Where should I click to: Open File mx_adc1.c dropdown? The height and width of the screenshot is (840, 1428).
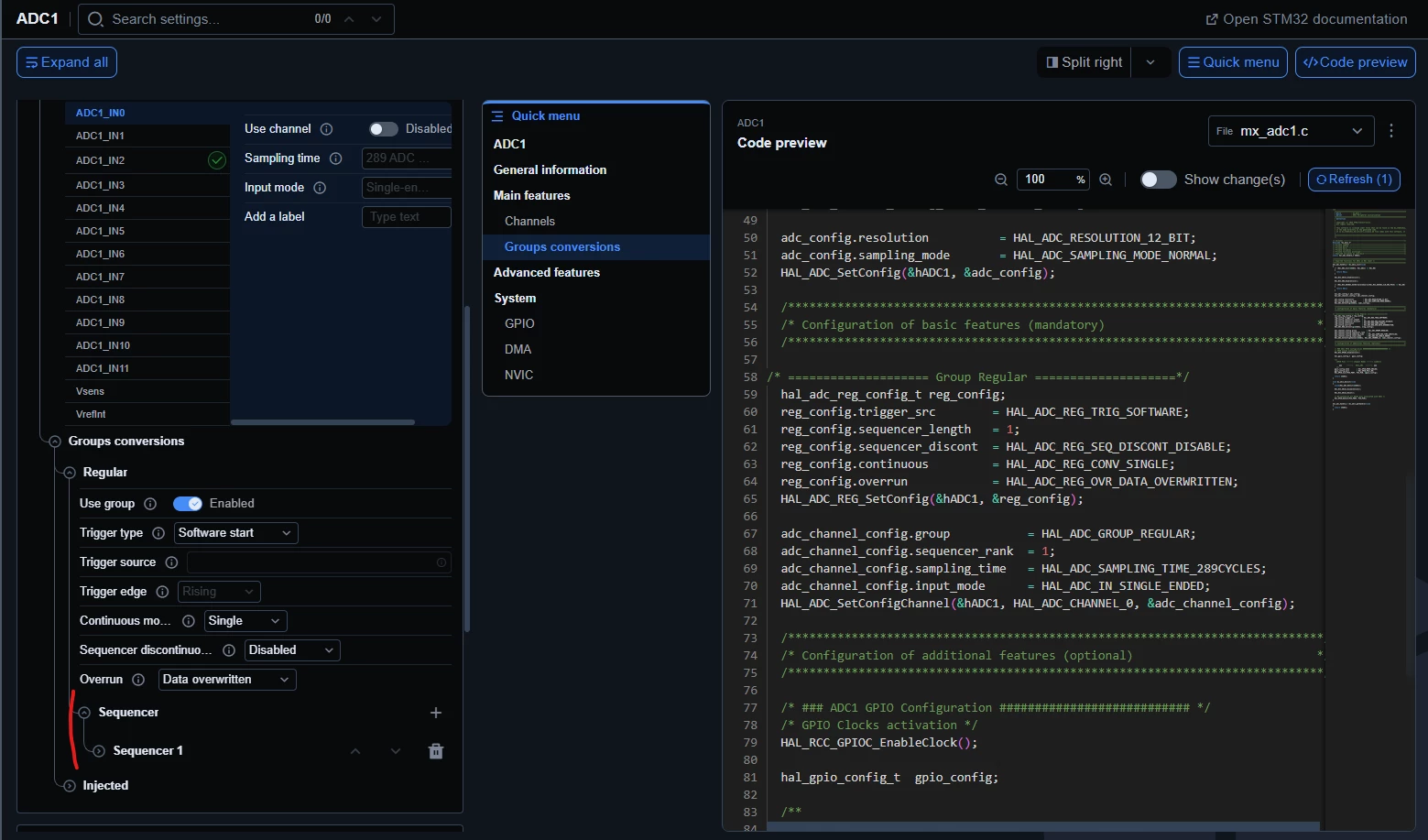(x=1291, y=131)
